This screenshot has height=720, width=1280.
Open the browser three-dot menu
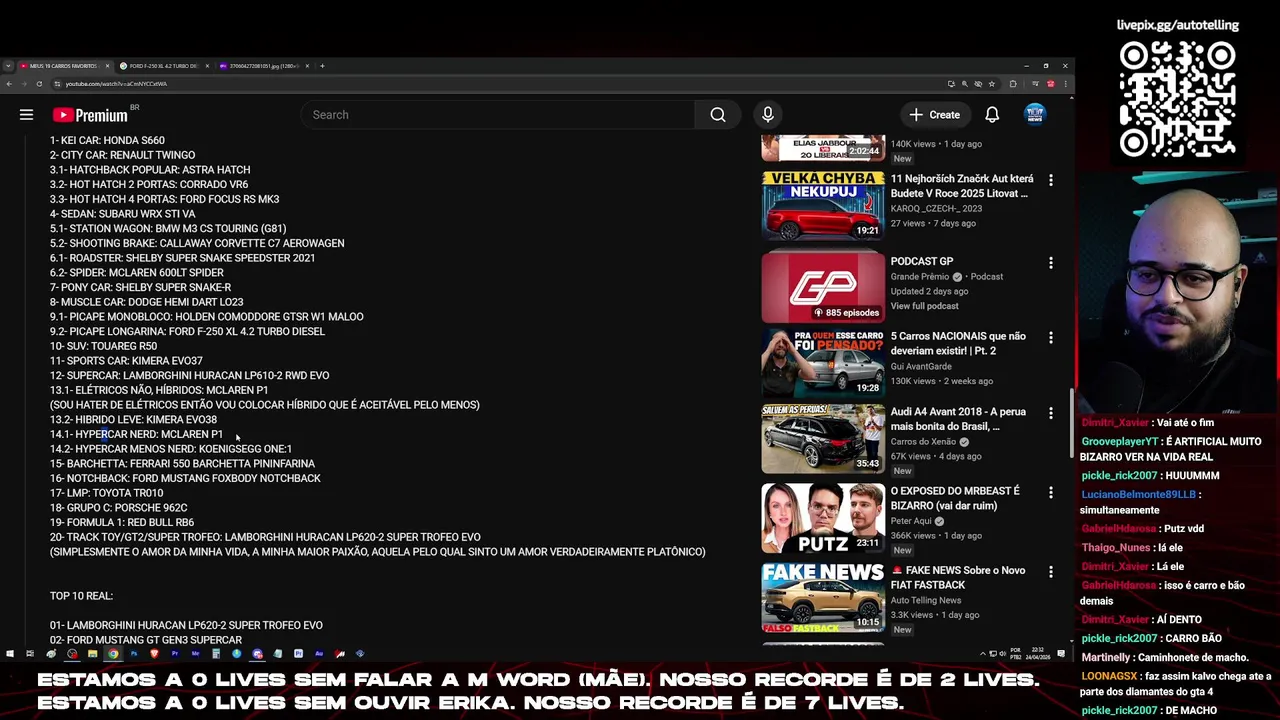[x=1067, y=84]
